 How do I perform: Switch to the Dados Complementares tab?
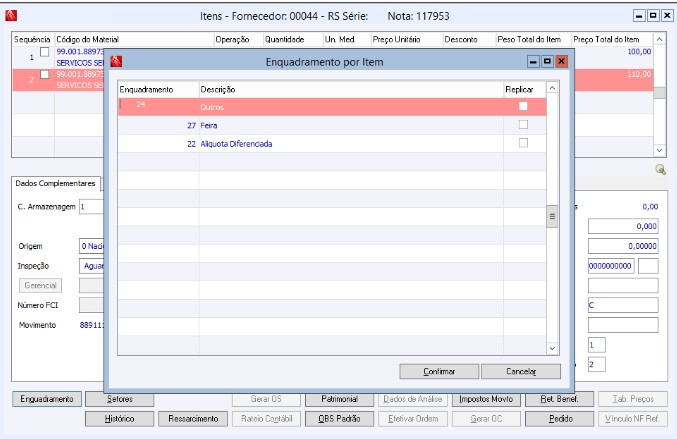click(55, 183)
